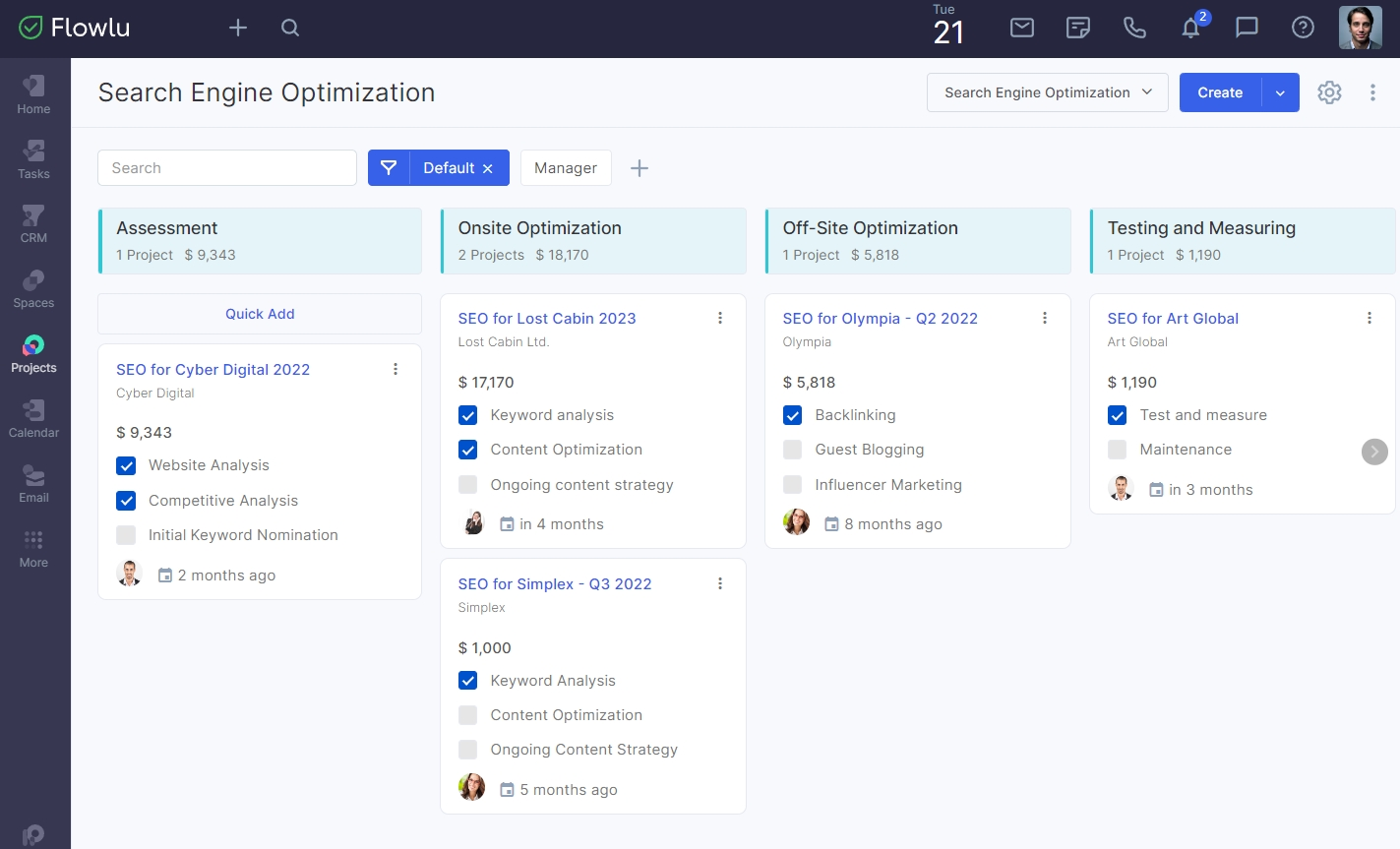Select the Default filter tab
Image resolution: width=1400 pixels, height=849 pixels.
click(449, 168)
